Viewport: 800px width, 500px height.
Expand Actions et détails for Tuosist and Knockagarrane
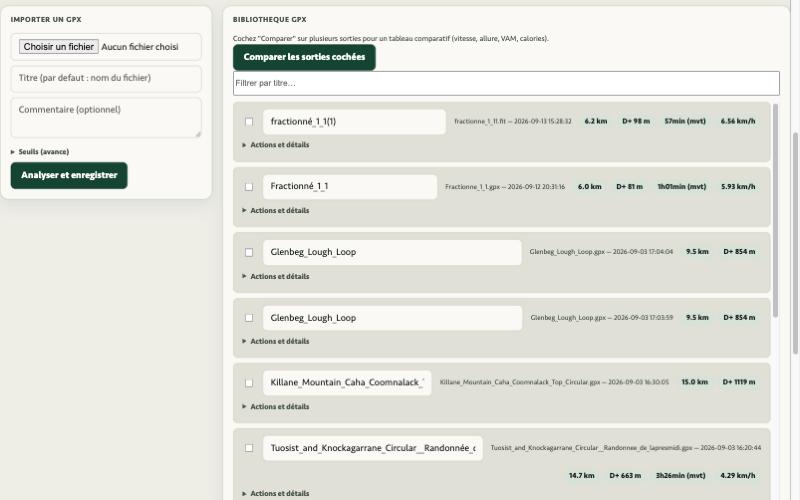[276, 493]
